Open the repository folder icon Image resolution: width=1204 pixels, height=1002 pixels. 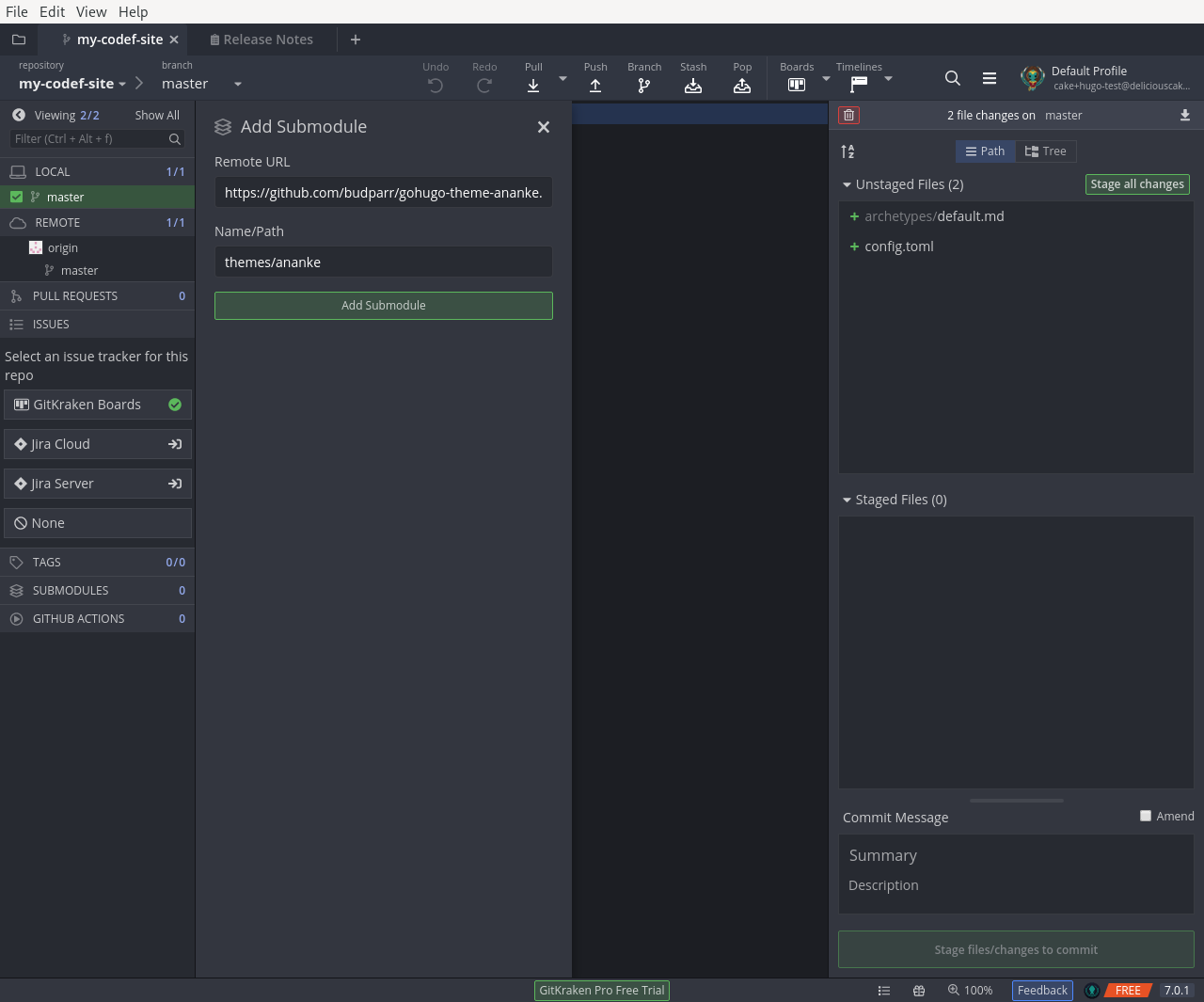point(18,40)
